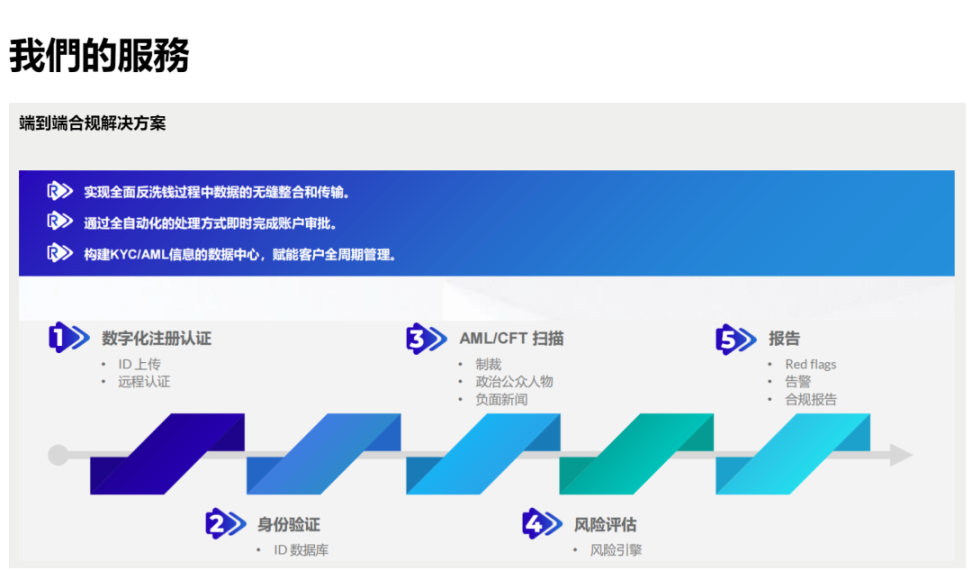This screenshot has width=972, height=571.
Task: Click the heading AML/CFT 扫描
Action: pyautogui.click(x=511, y=339)
